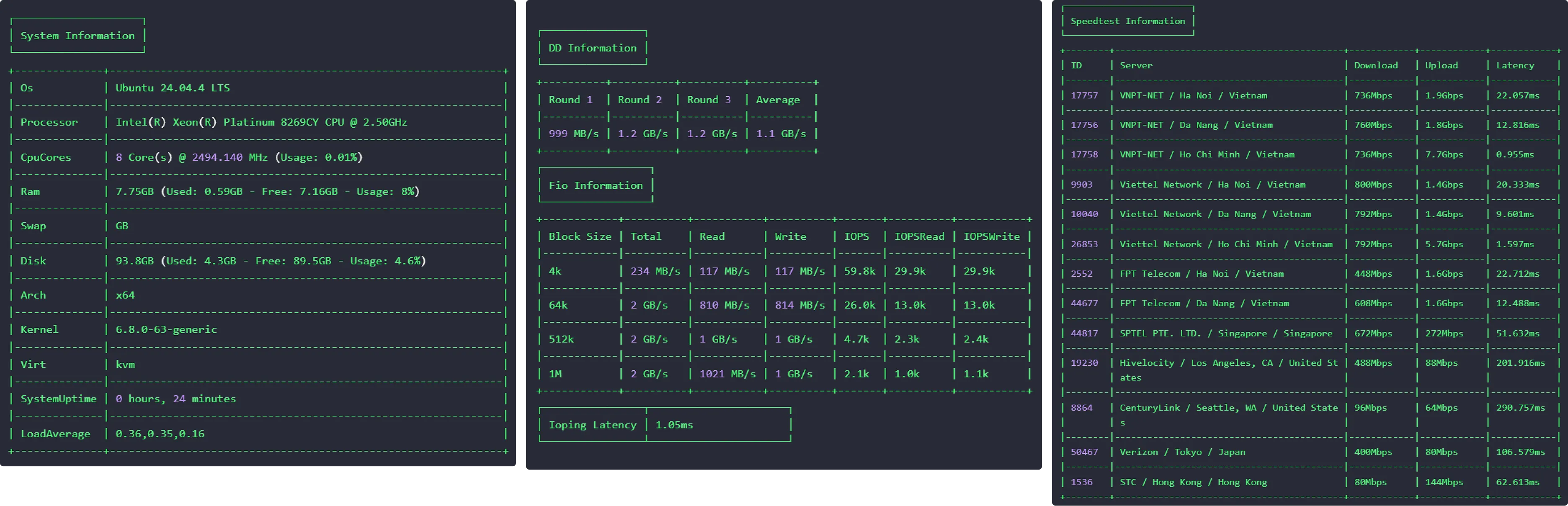Select the Speedtest Information heading

tap(1127, 21)
